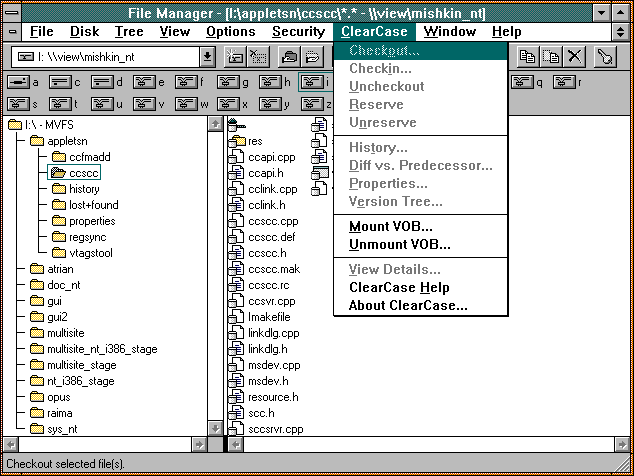Image resolution: width=634 pixels, height=476 pixels.
Task: Select the lost+found folder in tree
Action: [x=85, y=205]
